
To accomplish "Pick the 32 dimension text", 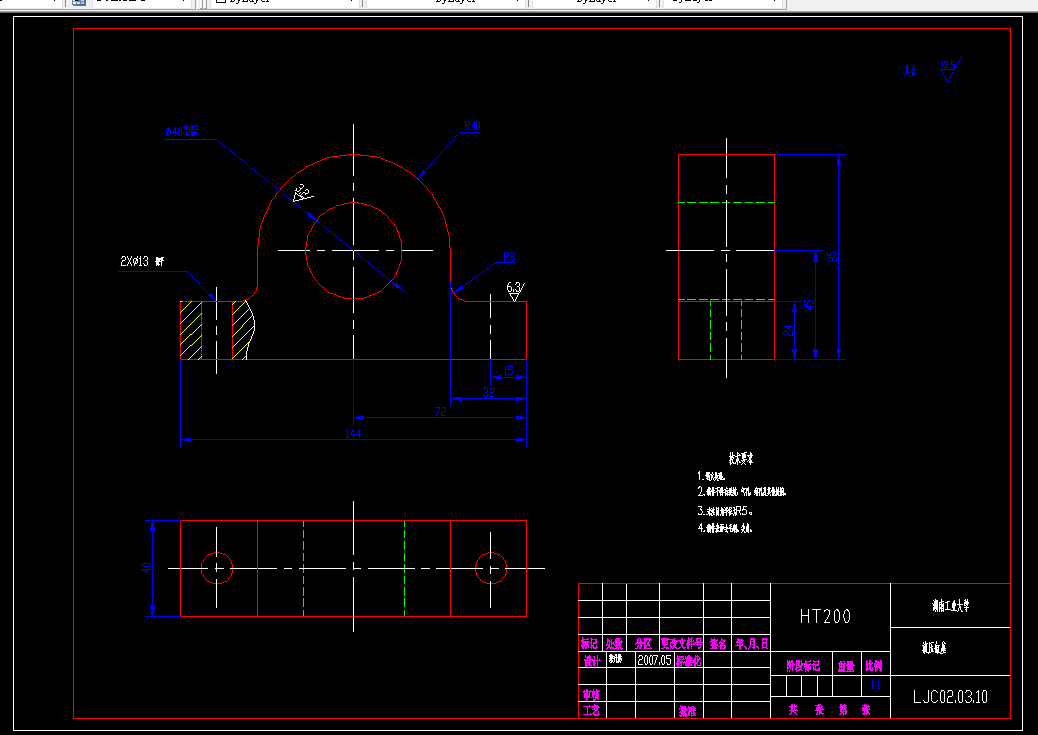I will point(489,391).
